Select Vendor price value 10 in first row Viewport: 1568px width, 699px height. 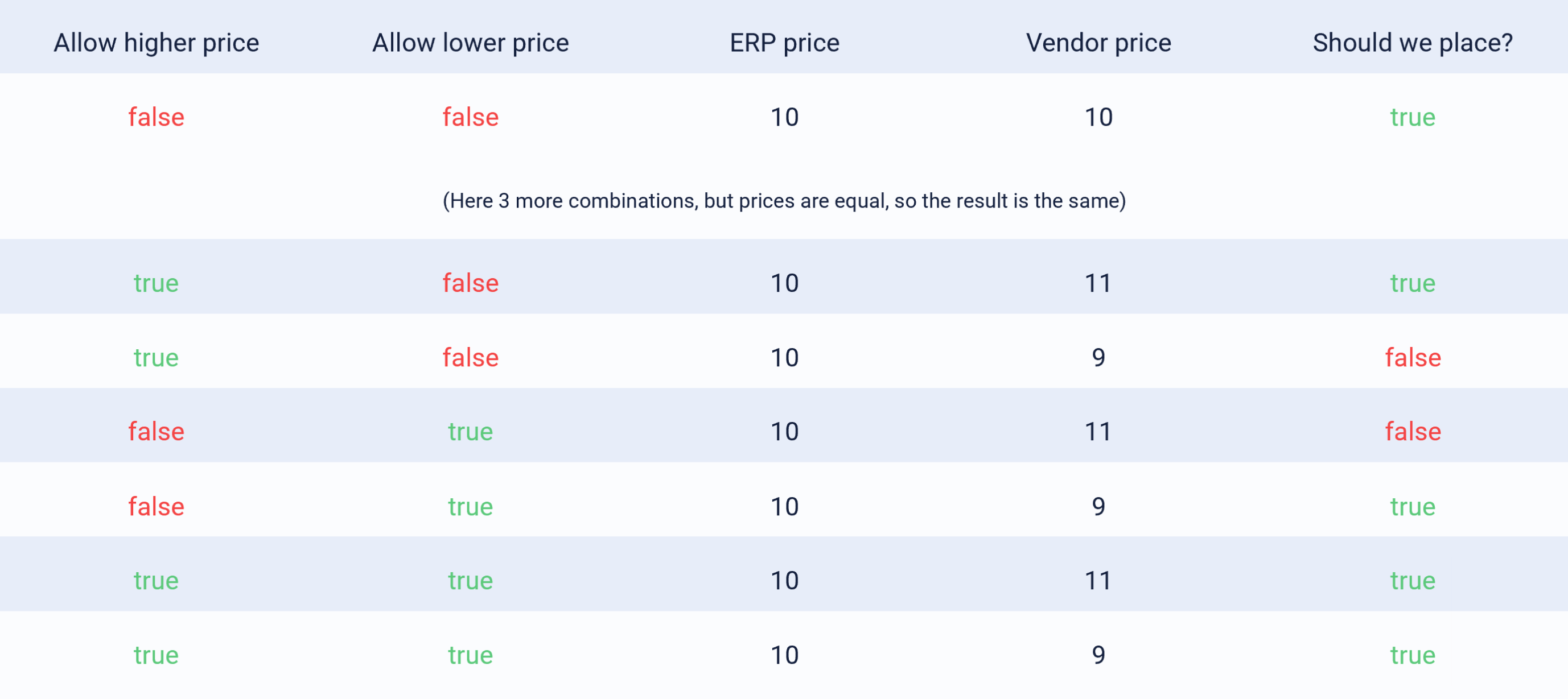point(1098,117)
